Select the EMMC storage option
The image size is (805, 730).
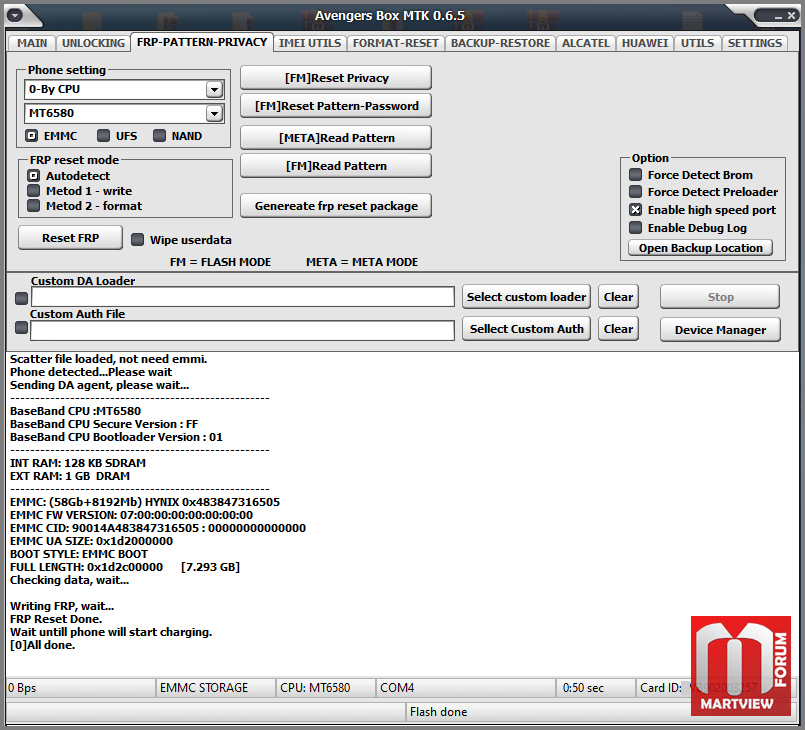(x=32, y=136)
